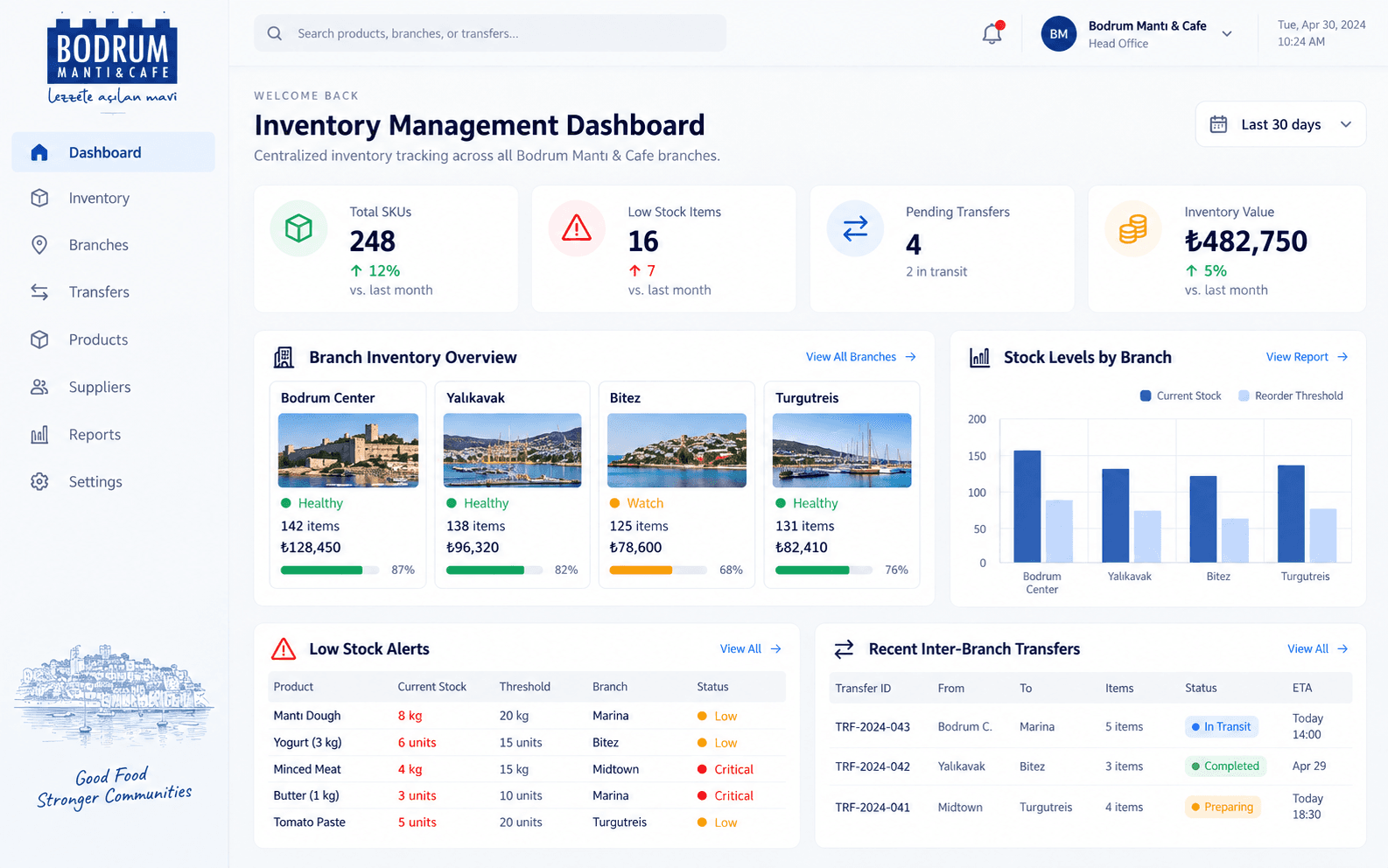The height and width of the screenshot is (868, 1388).
Task: Click the calendar icon in date range
Action: click(1218, 124)
